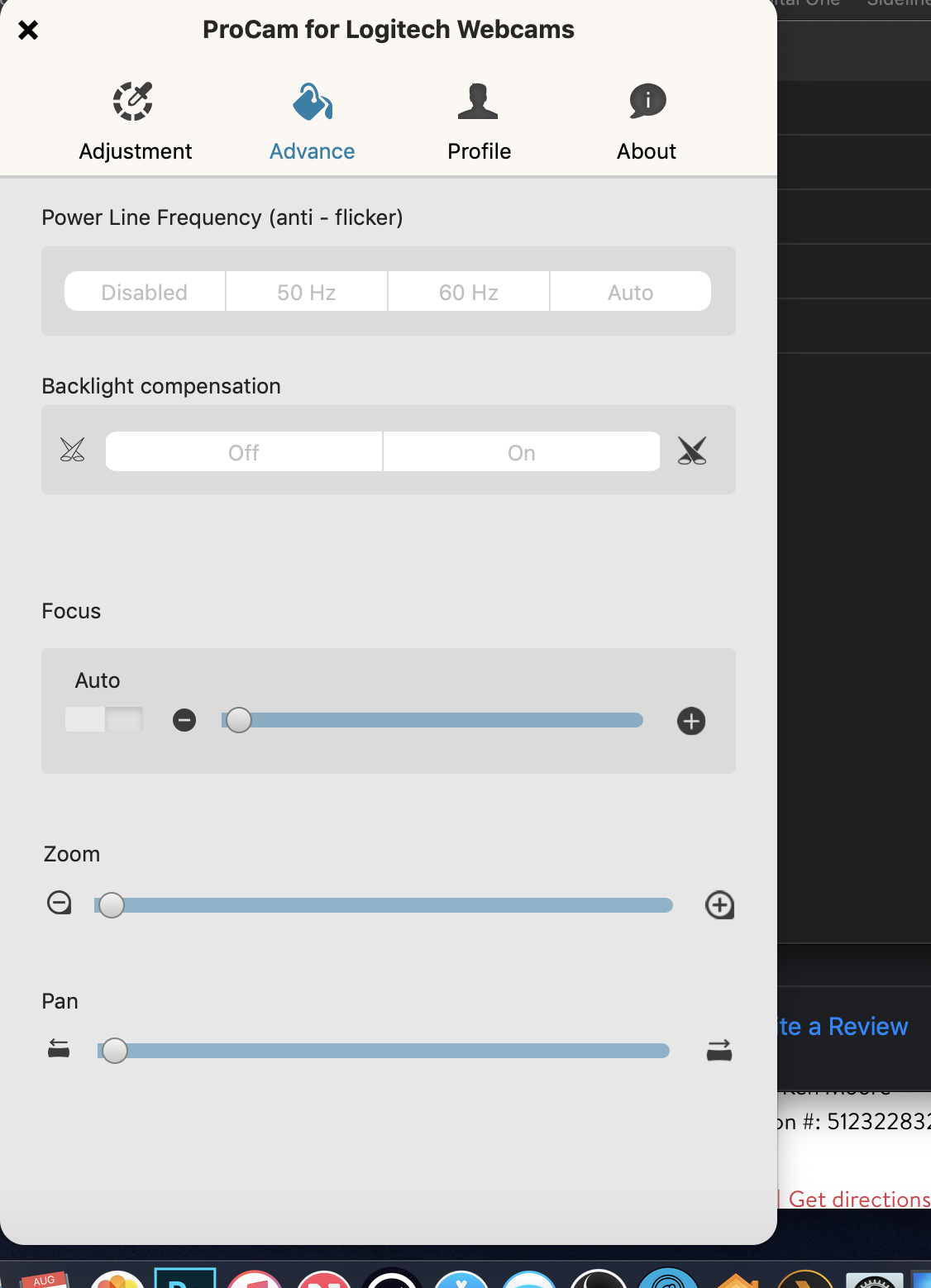Pan right with the right arrow icon
Screen dimensions: 931x1288
(719, 1051)
